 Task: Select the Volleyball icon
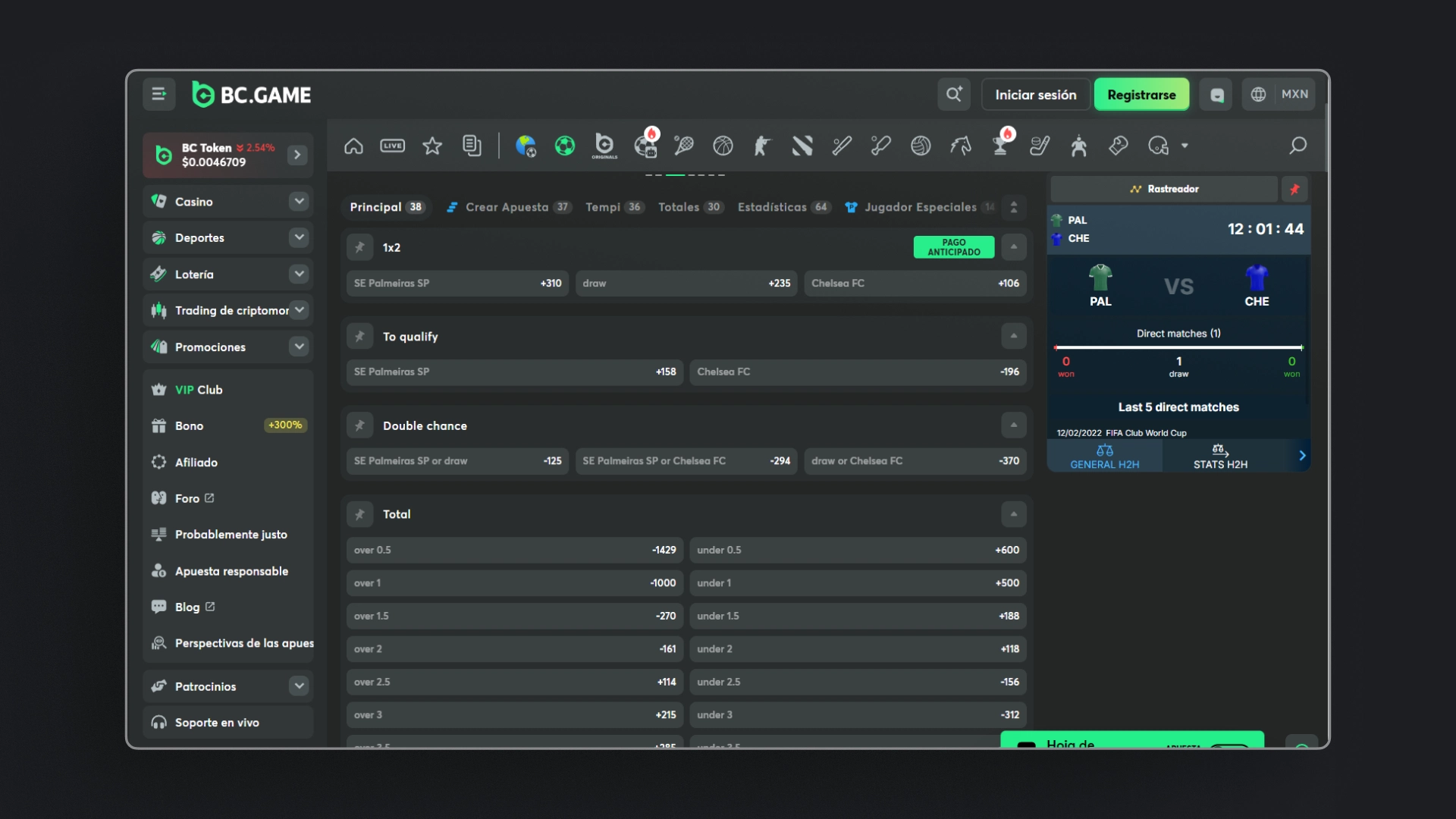(x=921, y=146)
